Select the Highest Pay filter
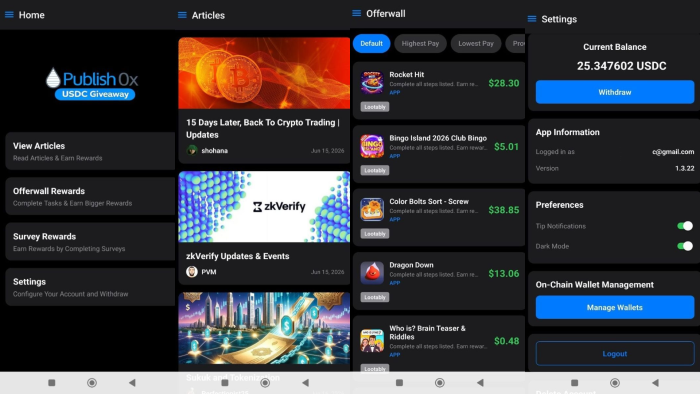This screenshot has width=700, height=394. coord(420,43)
